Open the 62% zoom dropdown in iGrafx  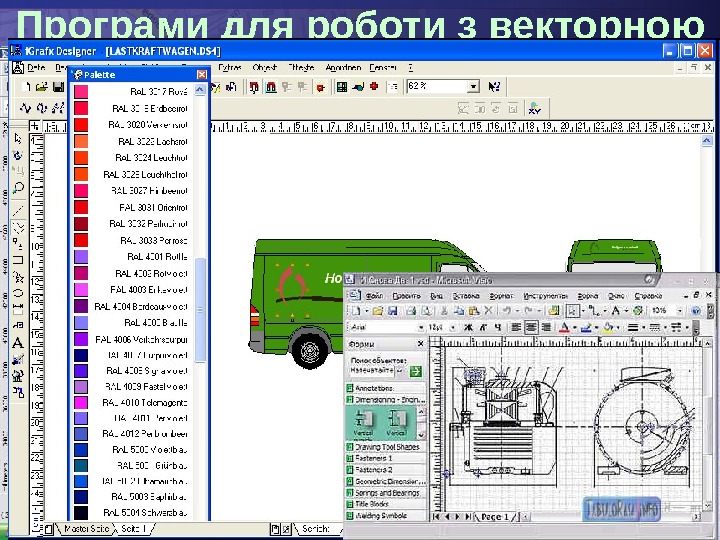pyautogui.click(x=473, y=86)
